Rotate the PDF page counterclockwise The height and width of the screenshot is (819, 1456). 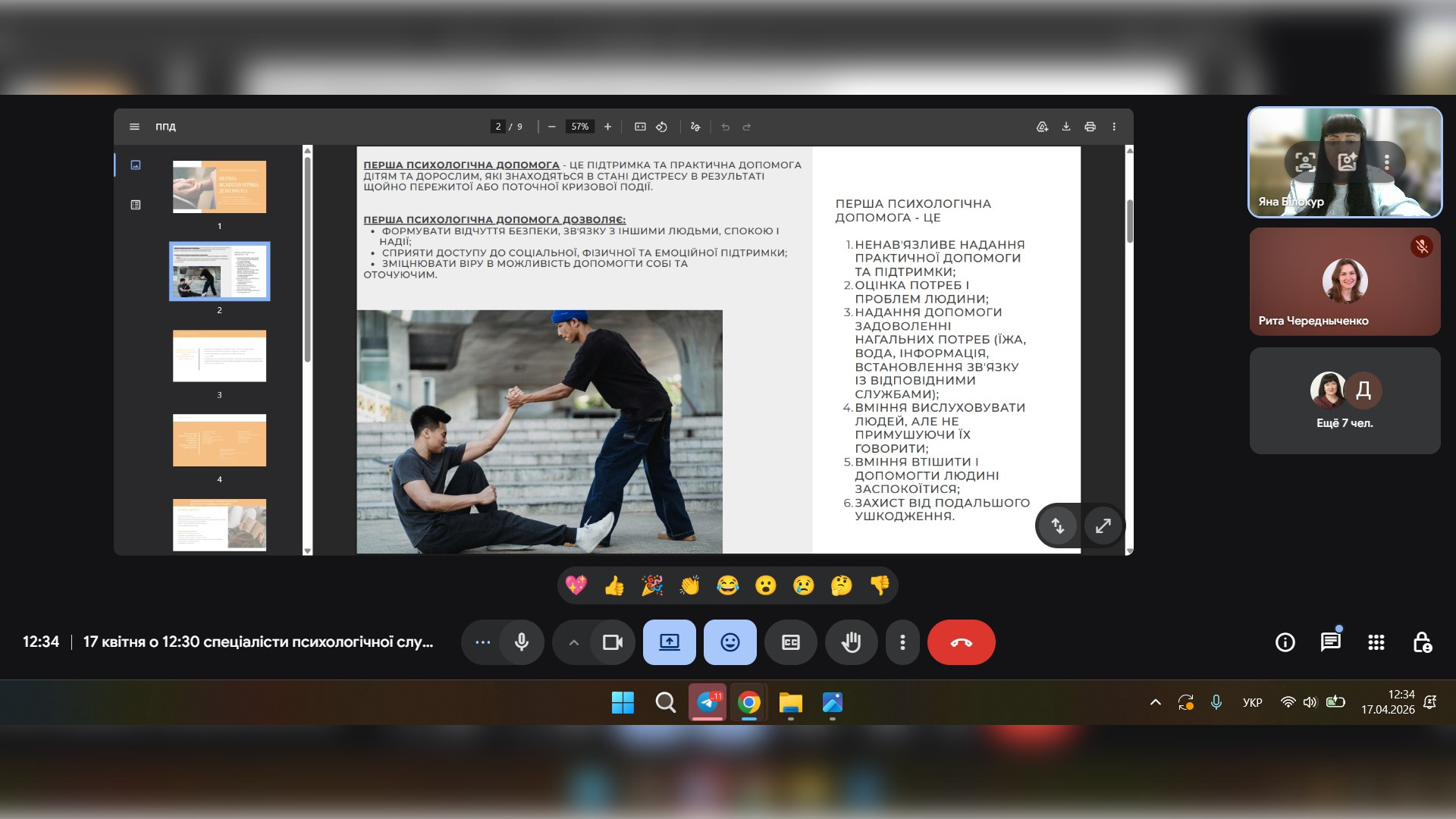tap(661, 127)
